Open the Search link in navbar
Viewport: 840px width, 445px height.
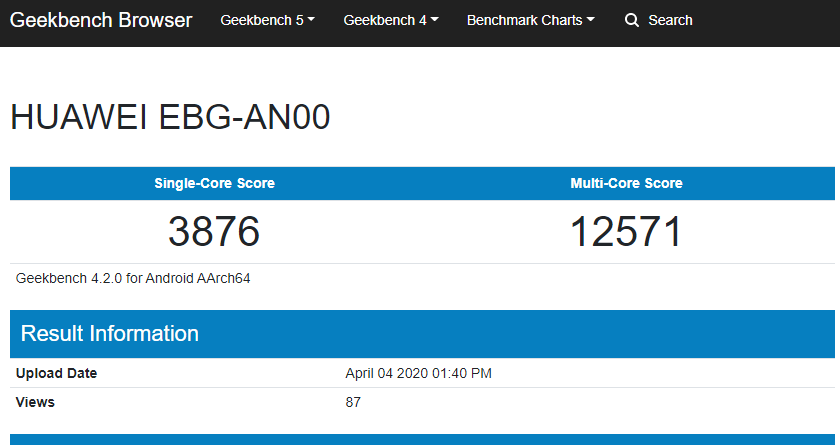click(670, 20)
